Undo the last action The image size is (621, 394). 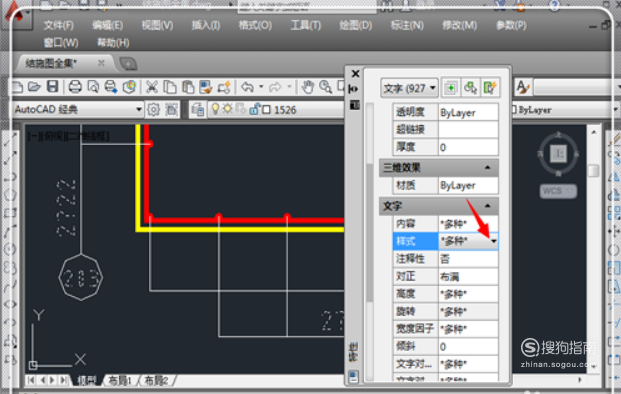pos(248,87)
